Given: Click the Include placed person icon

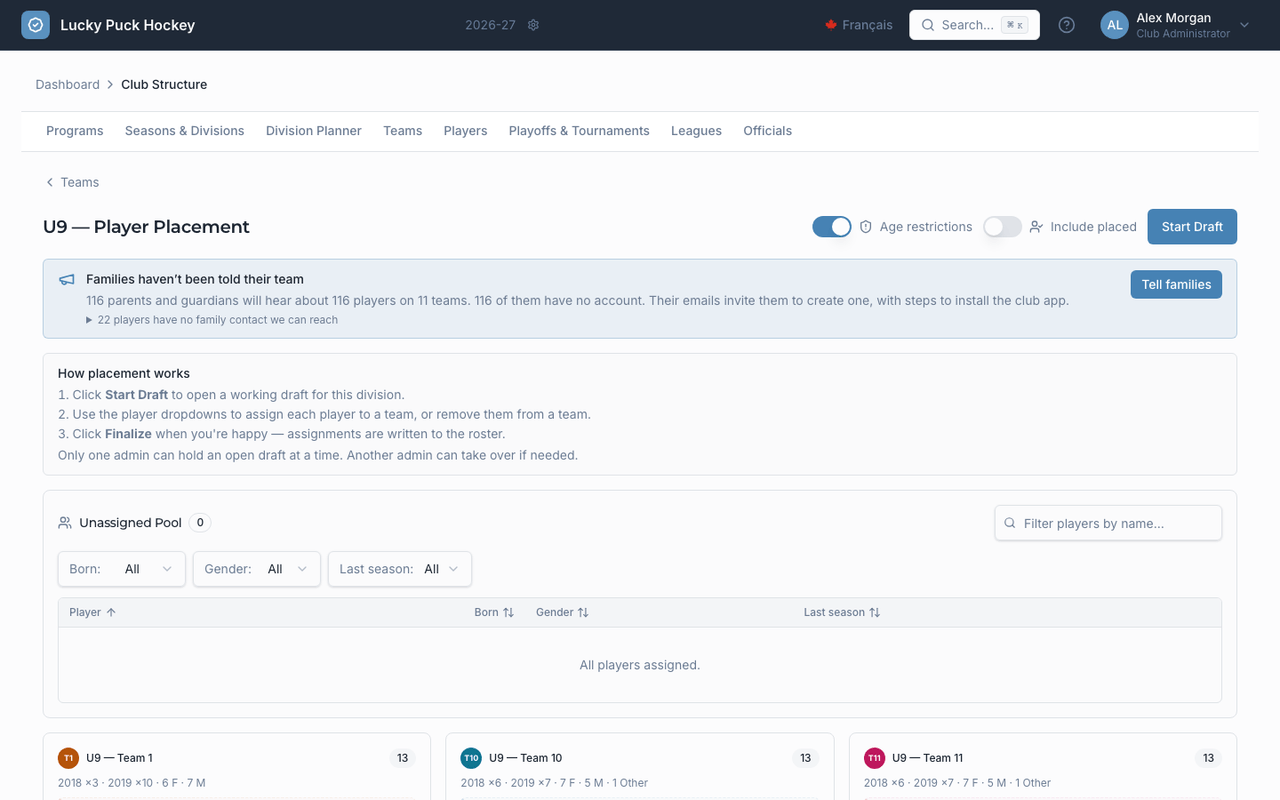Looking at the screenshot, I should pos(1036,227).
